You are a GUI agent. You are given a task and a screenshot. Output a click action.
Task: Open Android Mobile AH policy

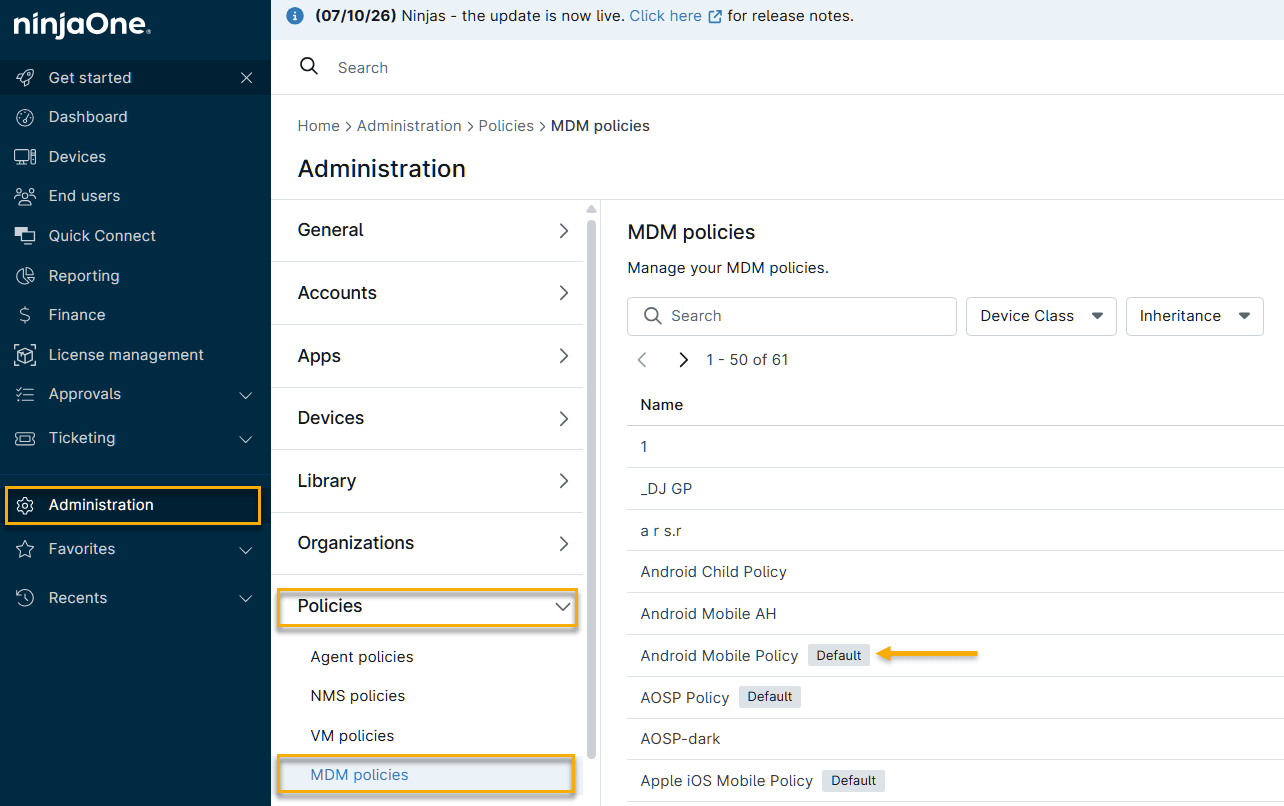(x=708, y=614)
